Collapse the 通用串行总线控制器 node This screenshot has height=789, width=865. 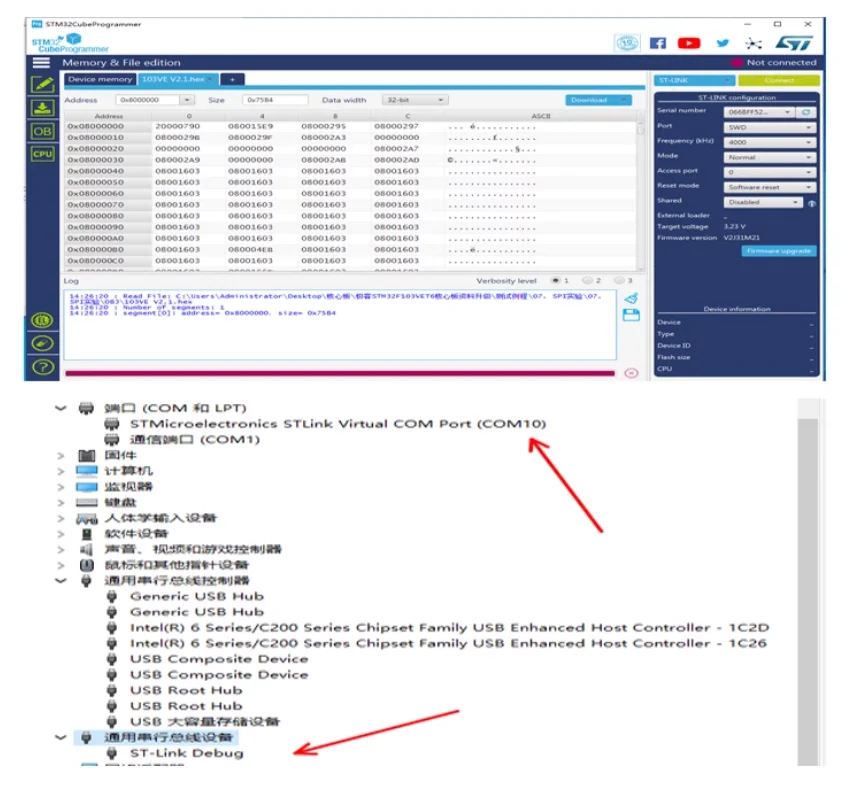[x=61, y=580]
